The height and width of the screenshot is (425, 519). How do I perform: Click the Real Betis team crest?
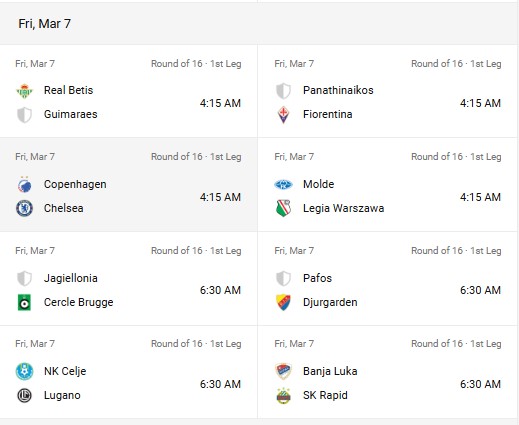(24, 91)
